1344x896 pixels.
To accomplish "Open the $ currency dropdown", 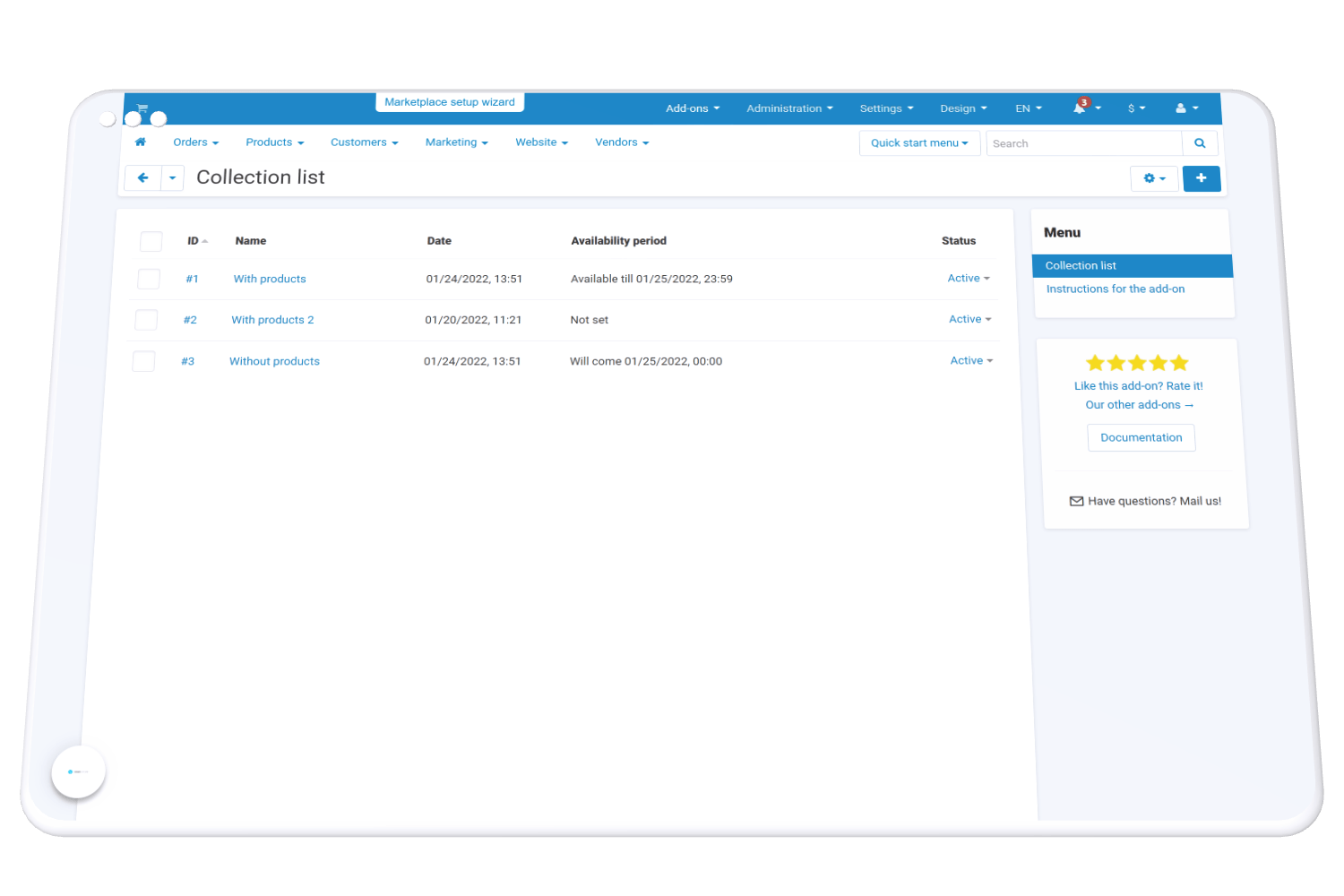I will (x=1137, y=108).
